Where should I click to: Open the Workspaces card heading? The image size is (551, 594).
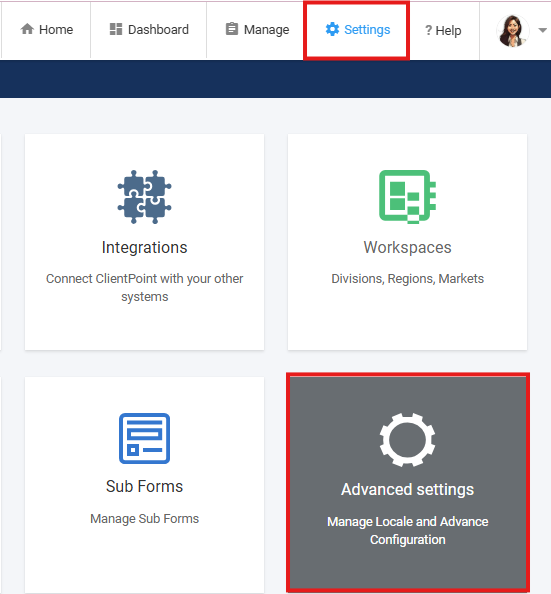pyautogui.click(x=407, y=247)
